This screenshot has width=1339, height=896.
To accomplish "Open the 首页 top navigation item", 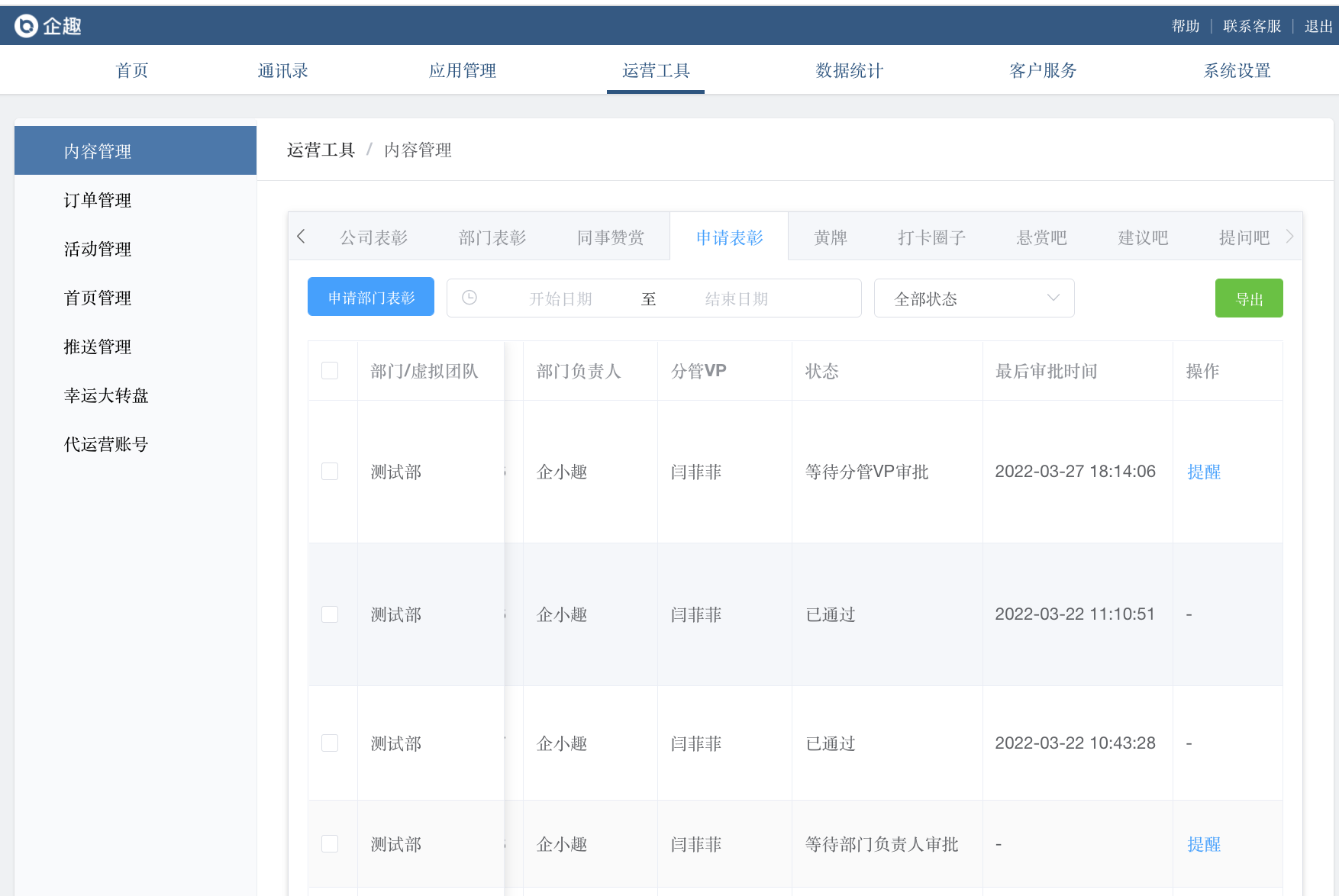I will [132, 70].
